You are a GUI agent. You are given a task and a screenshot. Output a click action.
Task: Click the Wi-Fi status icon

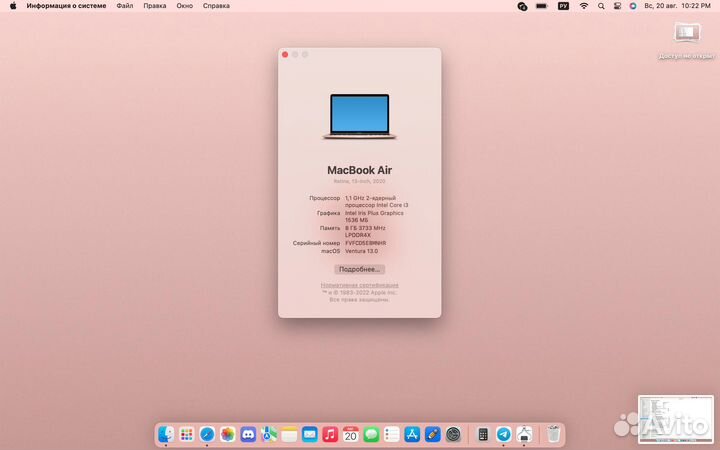click(584, 6)
